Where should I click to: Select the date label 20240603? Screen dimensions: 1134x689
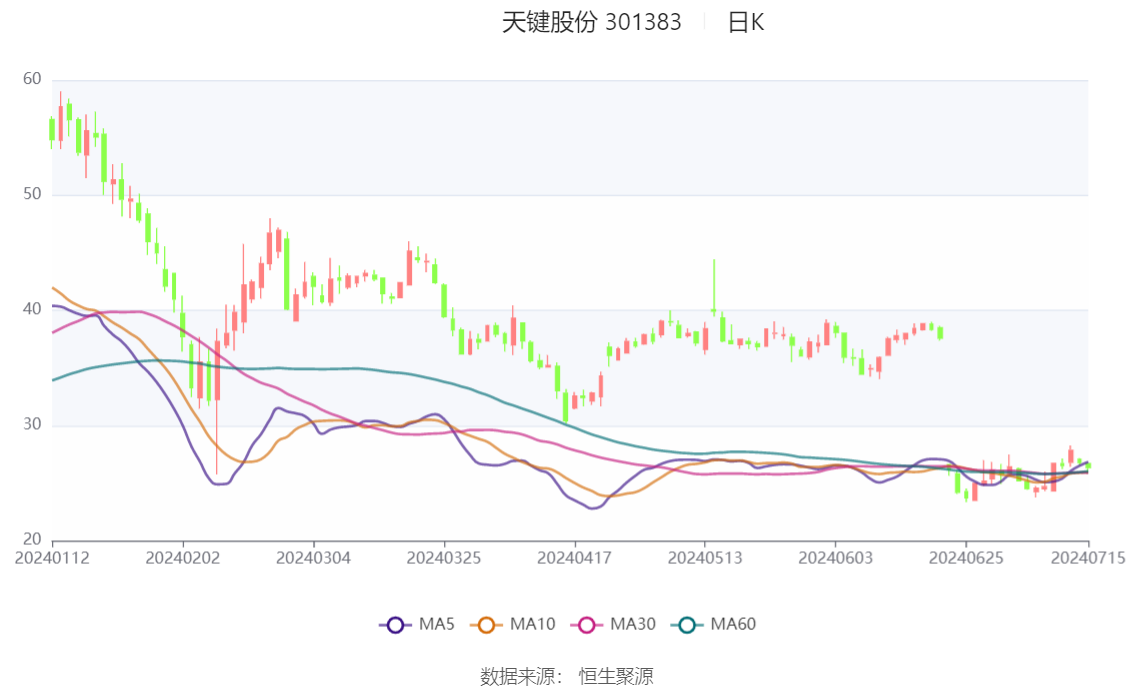tap(835, 558)
